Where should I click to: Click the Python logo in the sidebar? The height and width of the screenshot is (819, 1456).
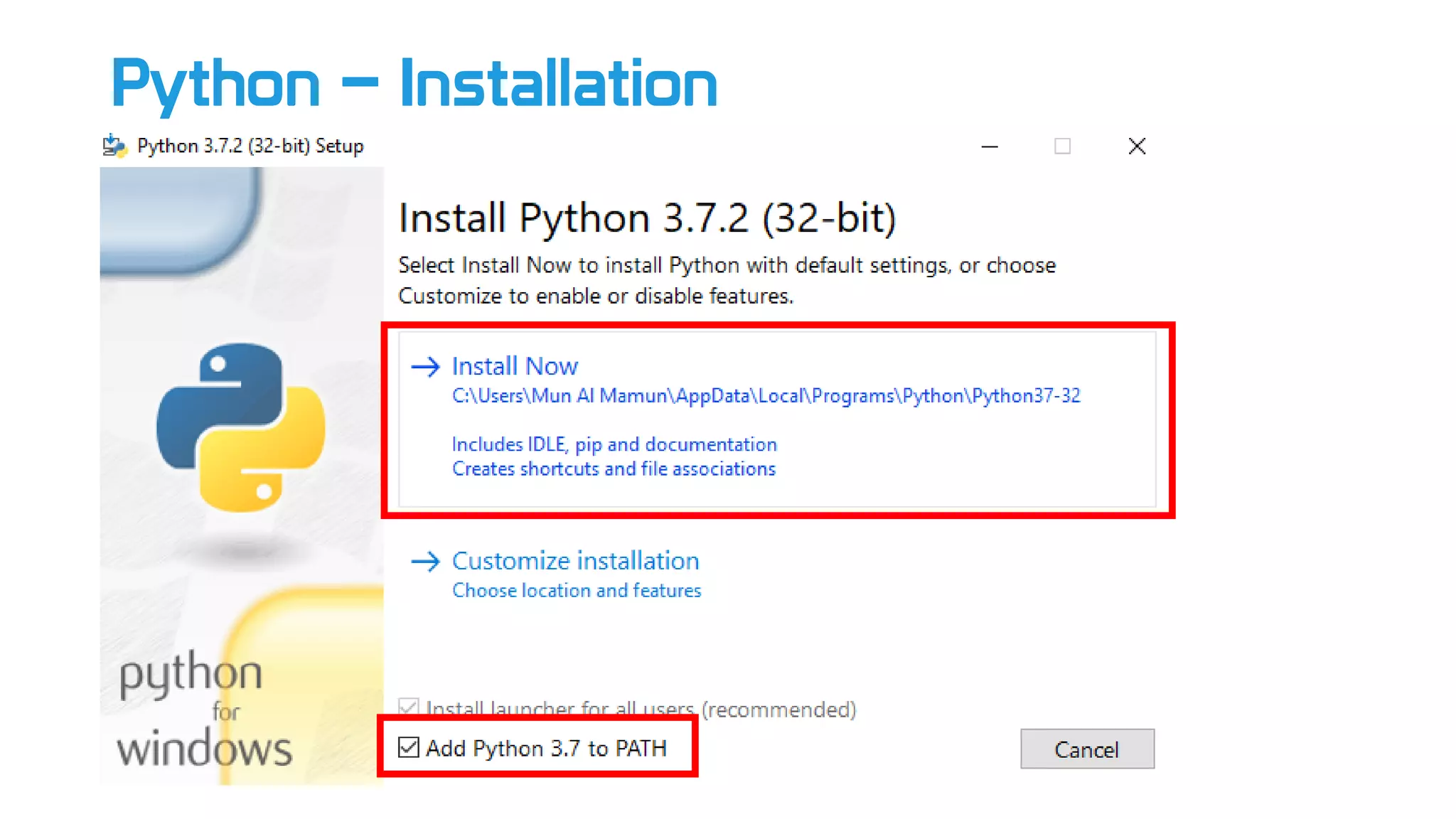(x=241, y=427)
